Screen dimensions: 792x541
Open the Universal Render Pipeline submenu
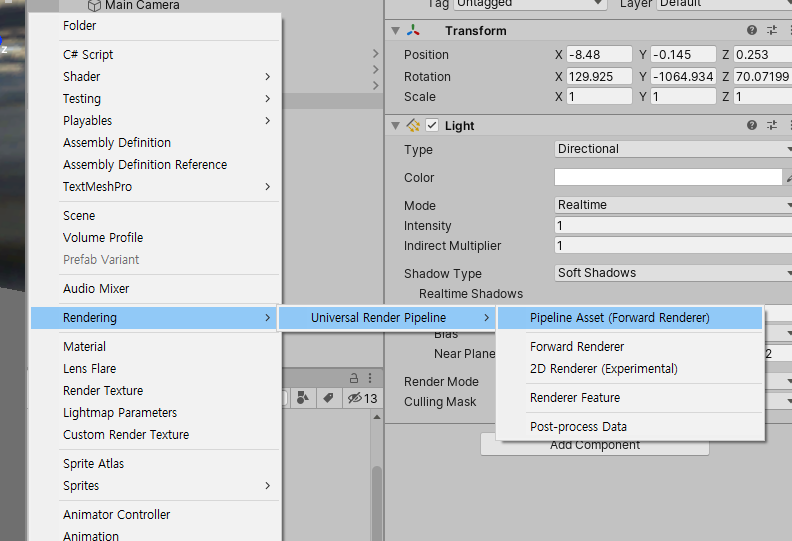[386, 318]
